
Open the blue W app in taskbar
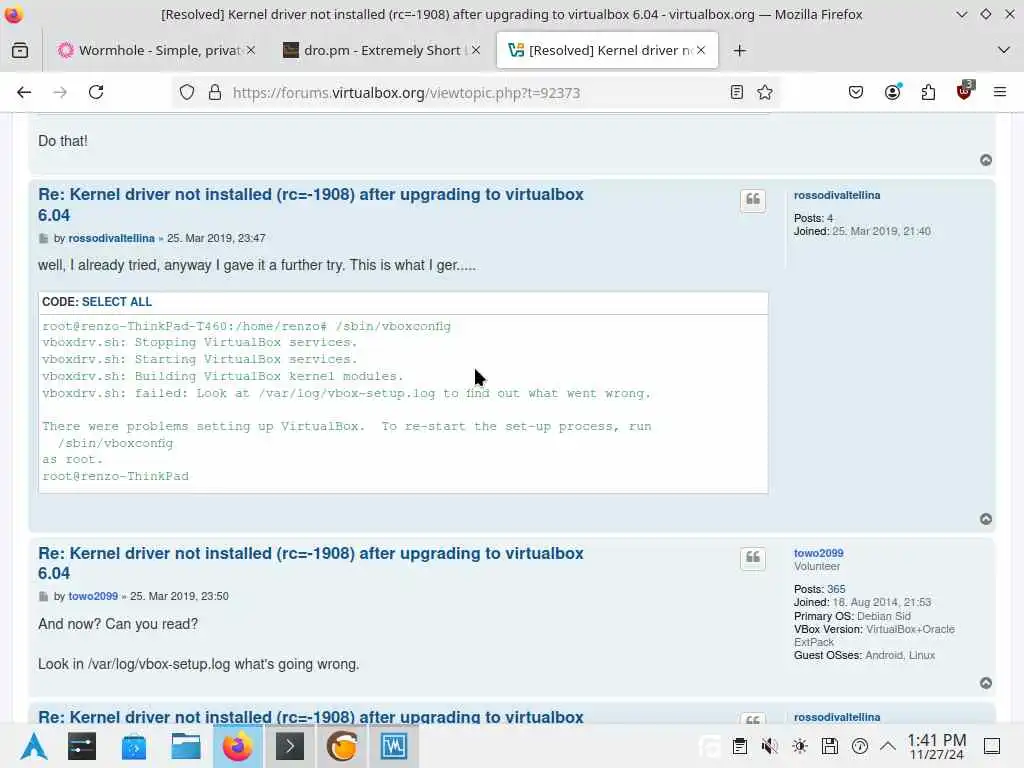[394, 746]
